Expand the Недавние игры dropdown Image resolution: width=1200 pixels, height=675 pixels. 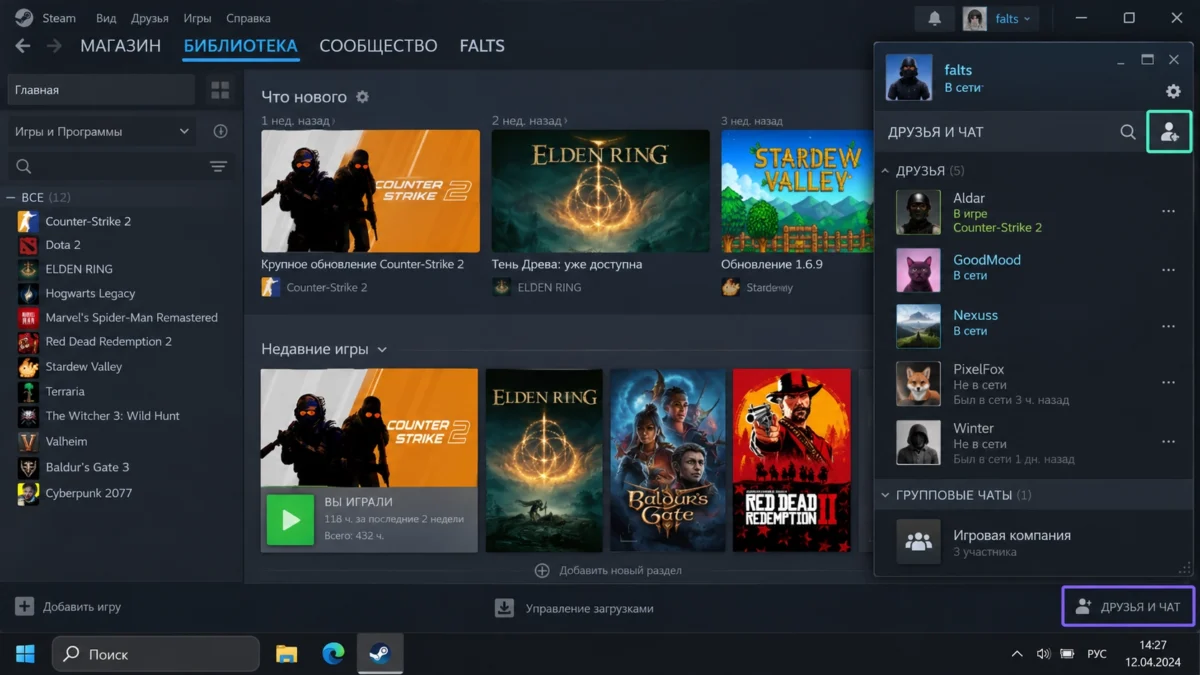[382, 350]
